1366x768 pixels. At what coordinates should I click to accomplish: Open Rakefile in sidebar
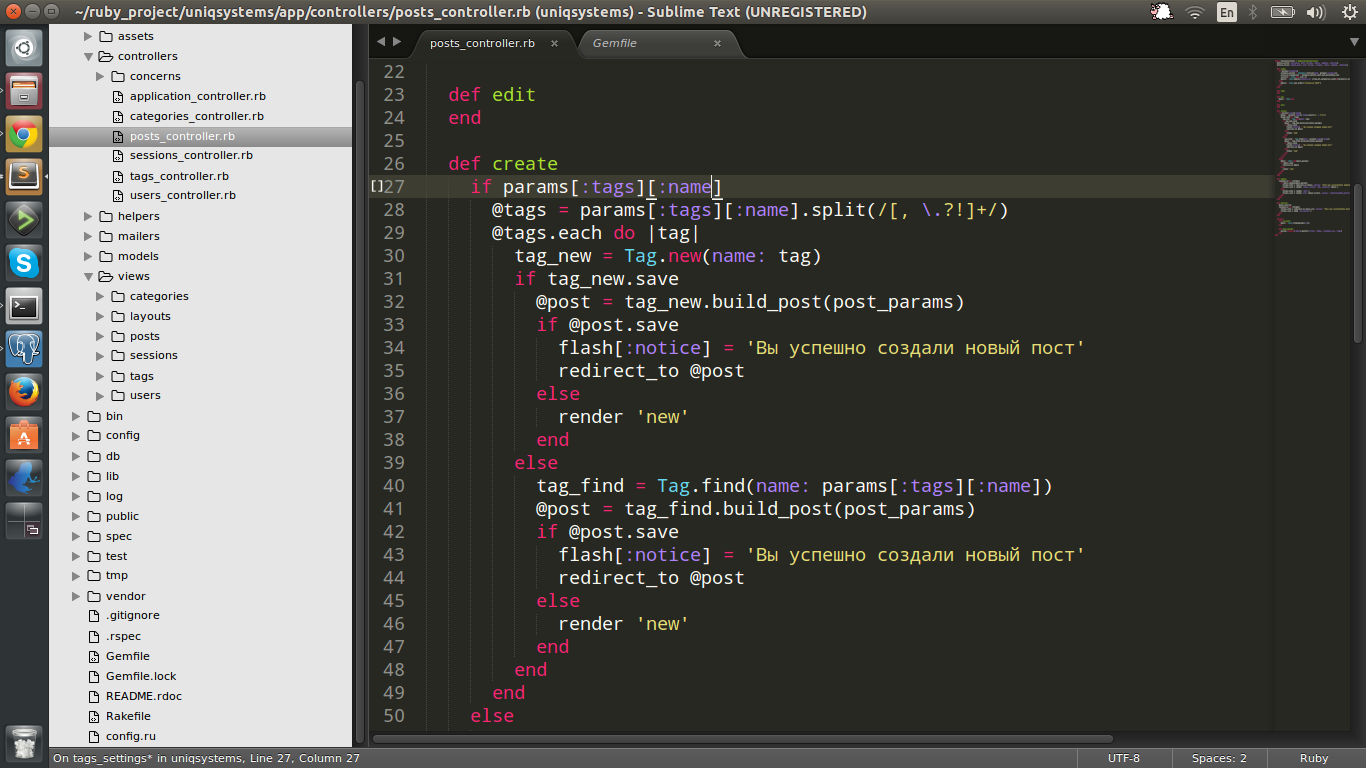128,716
